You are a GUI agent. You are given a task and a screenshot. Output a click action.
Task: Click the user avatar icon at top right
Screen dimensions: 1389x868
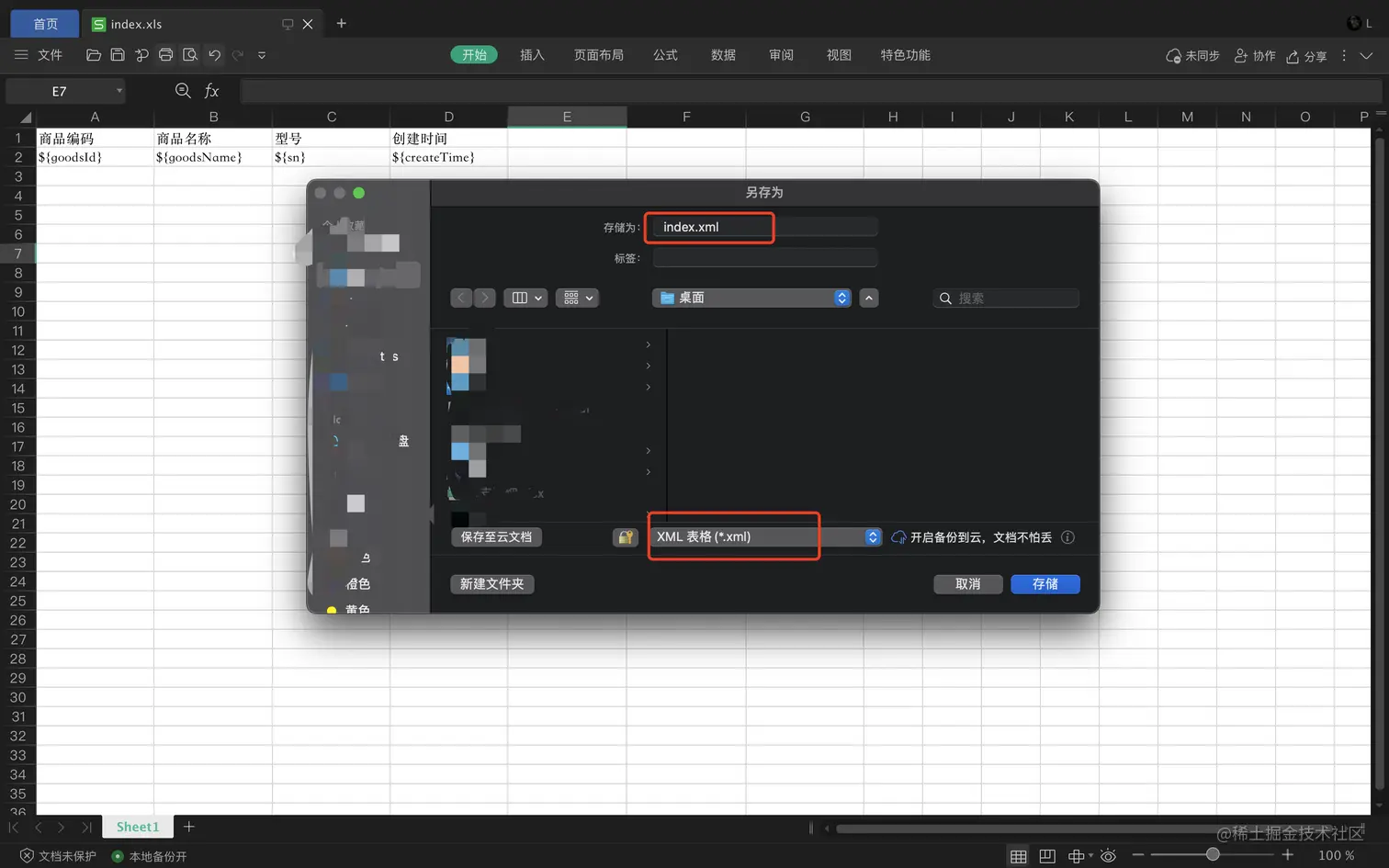(x=1354, y=23)
